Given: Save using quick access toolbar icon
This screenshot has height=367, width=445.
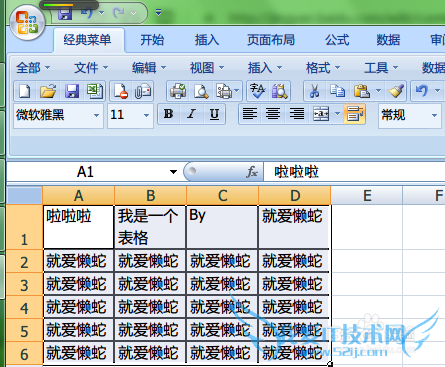Looking at the screenshot, I should point(65,14).
